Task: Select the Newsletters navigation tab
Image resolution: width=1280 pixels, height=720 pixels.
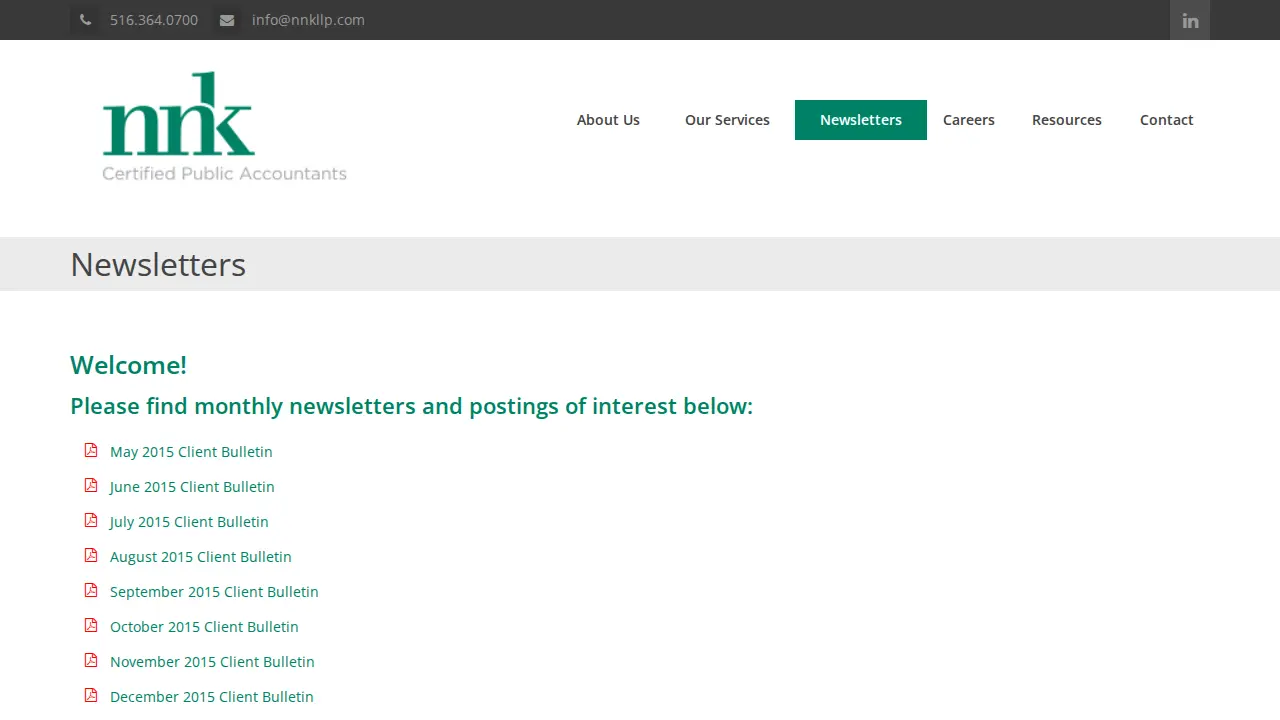Action: pos(861,120)
